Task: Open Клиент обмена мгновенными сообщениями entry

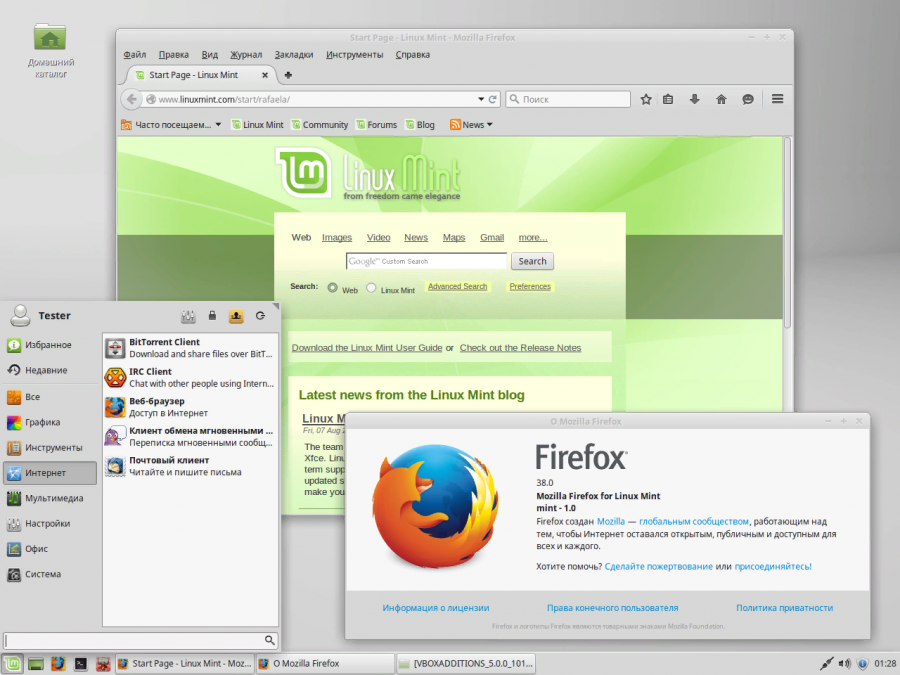Action: pyautogui.click(x=190, y=436)
